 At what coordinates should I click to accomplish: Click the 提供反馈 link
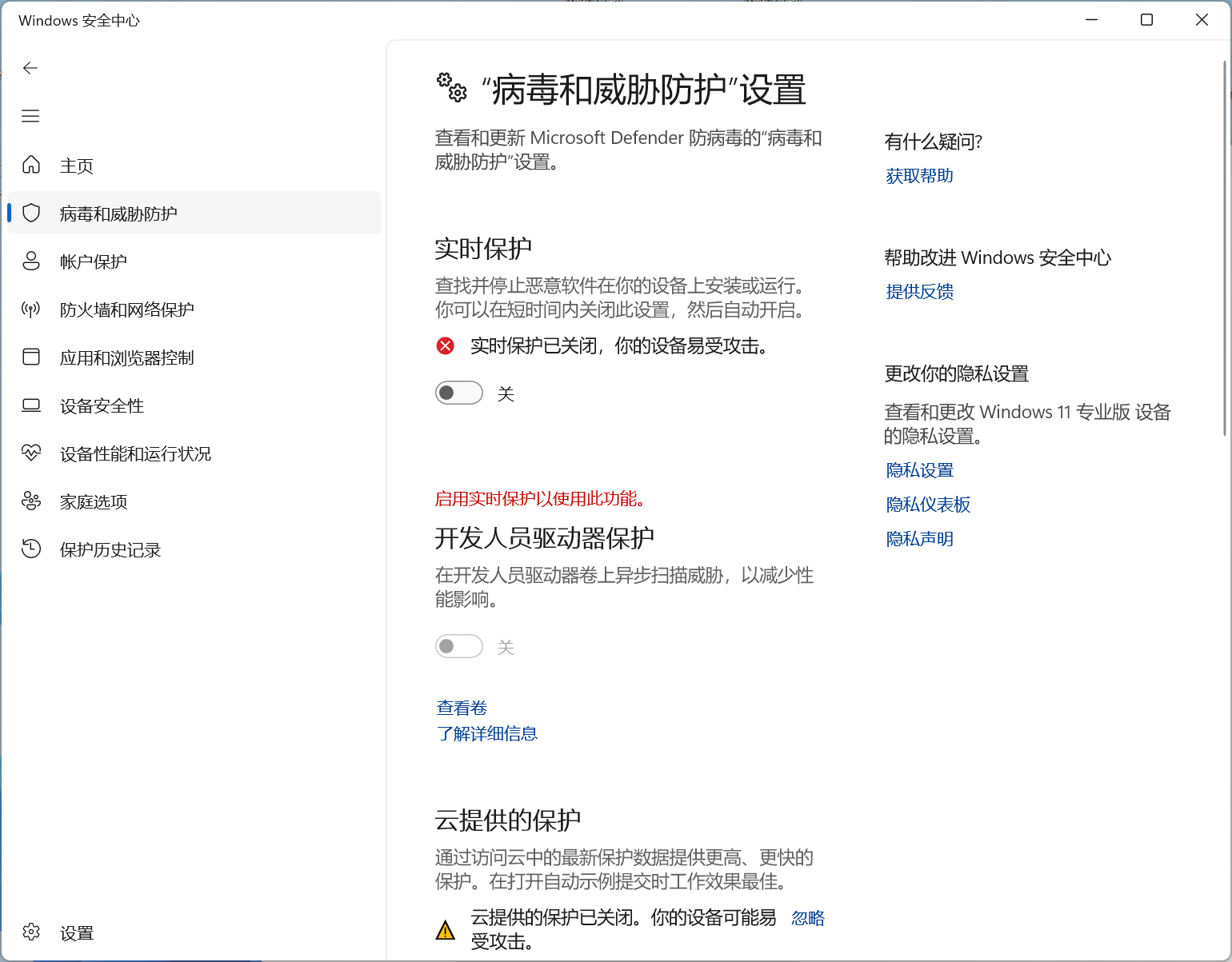pyautogui.click(x=919, y=292)
